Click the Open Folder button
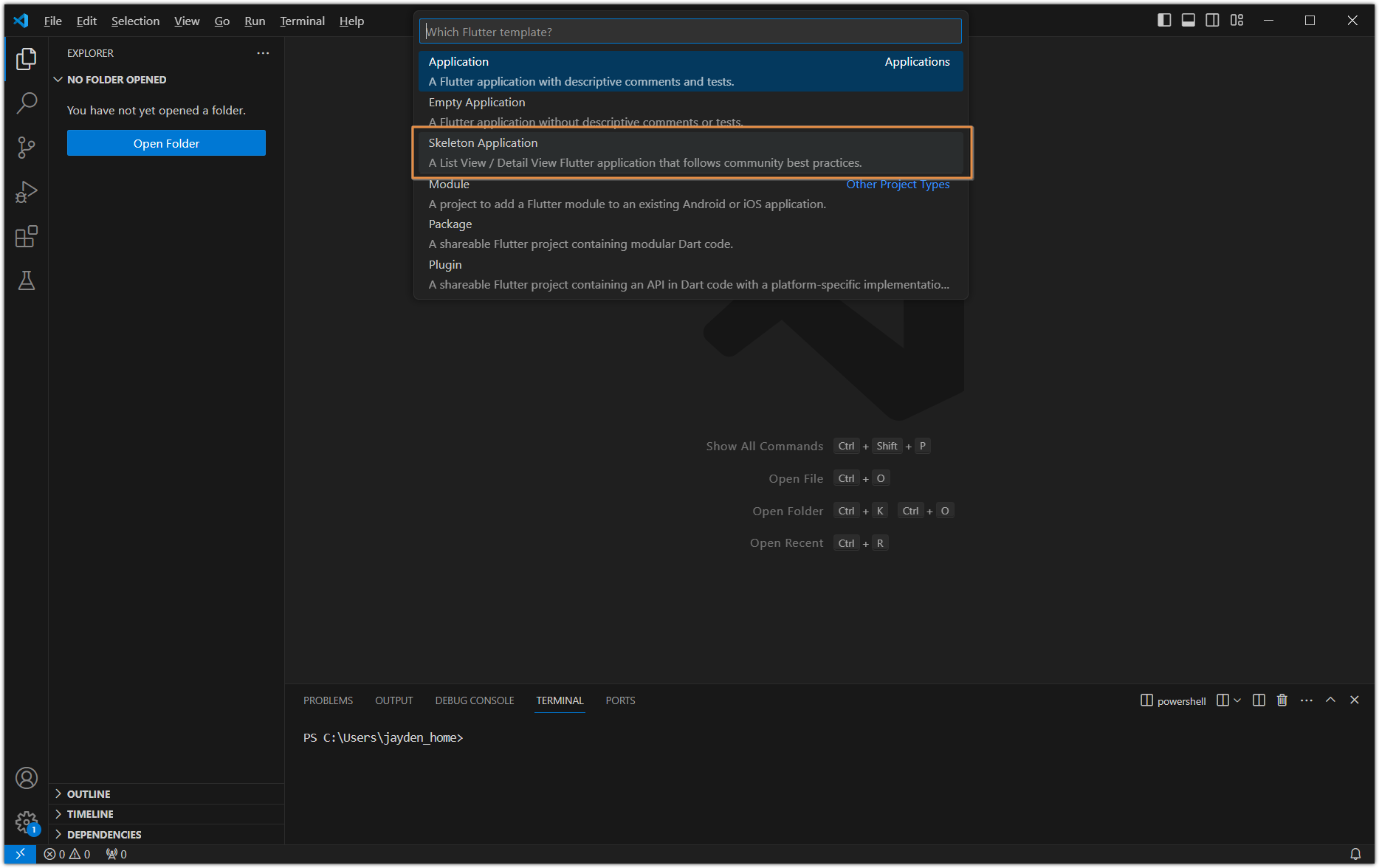 tap(166, 143)
